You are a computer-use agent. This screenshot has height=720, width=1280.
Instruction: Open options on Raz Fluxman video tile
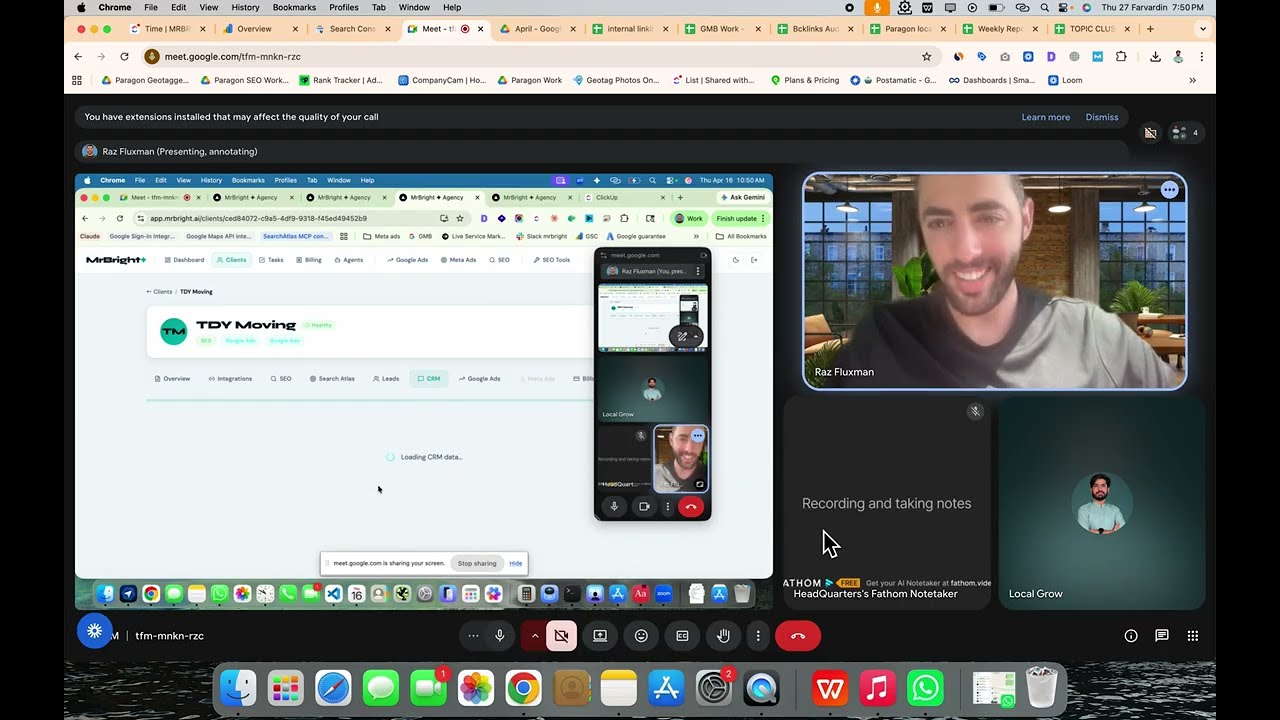click(x=1169, y=190)
